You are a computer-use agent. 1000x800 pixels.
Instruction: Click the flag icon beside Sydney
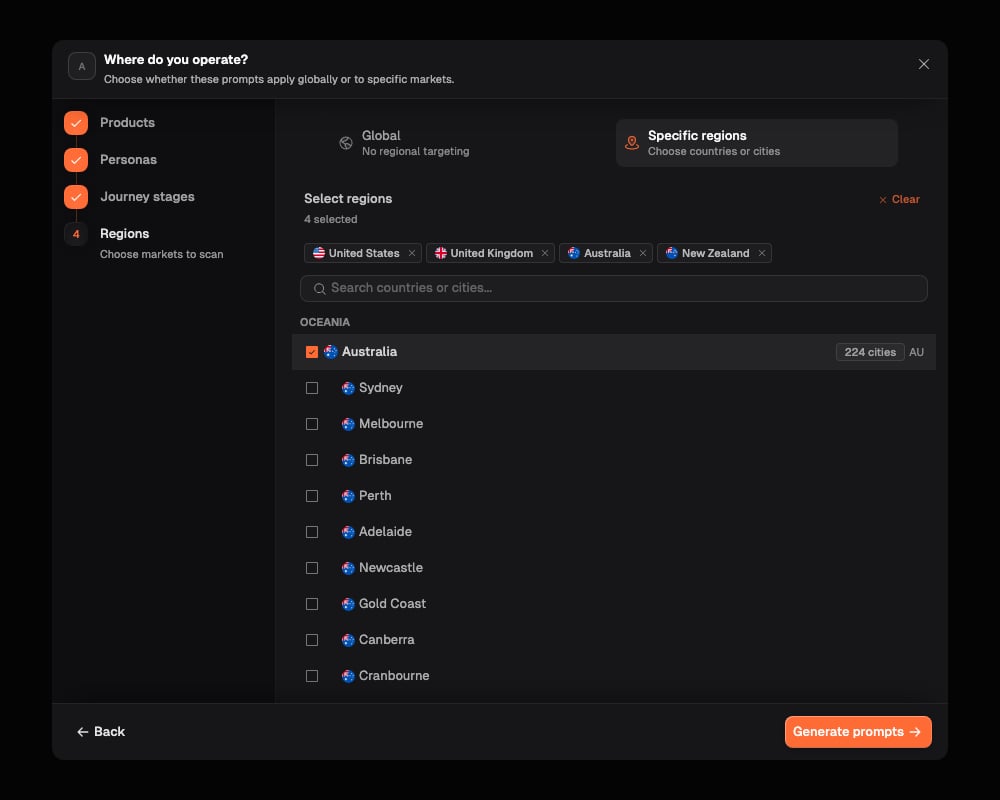348,388
